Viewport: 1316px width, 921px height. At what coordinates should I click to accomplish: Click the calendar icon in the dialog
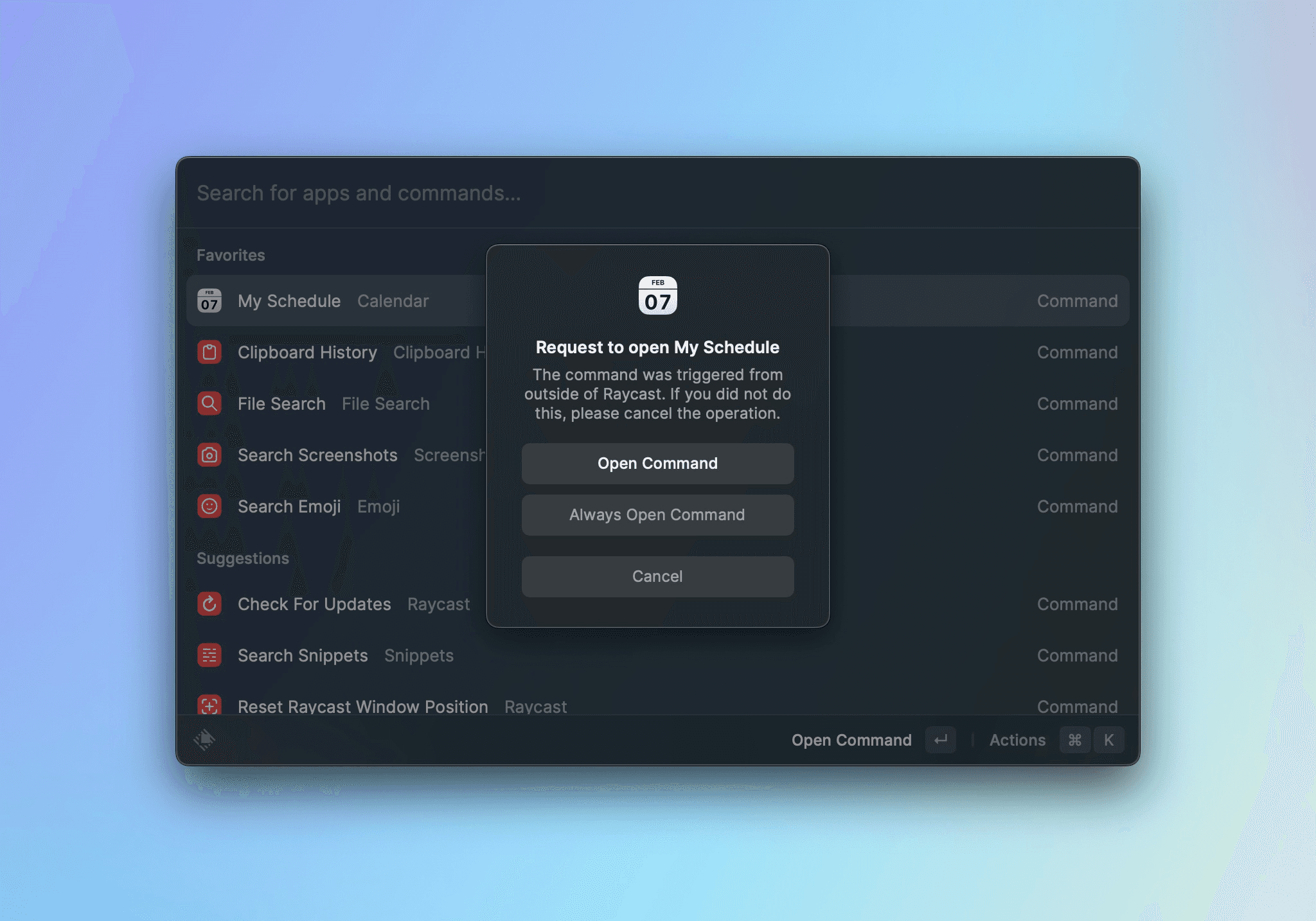[657, 297]
